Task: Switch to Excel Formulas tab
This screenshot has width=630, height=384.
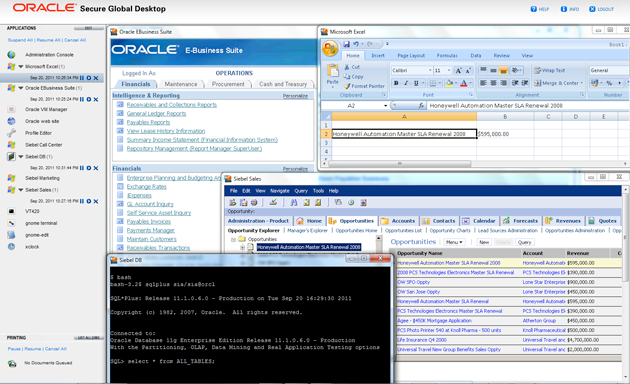Action: point(447,56)
